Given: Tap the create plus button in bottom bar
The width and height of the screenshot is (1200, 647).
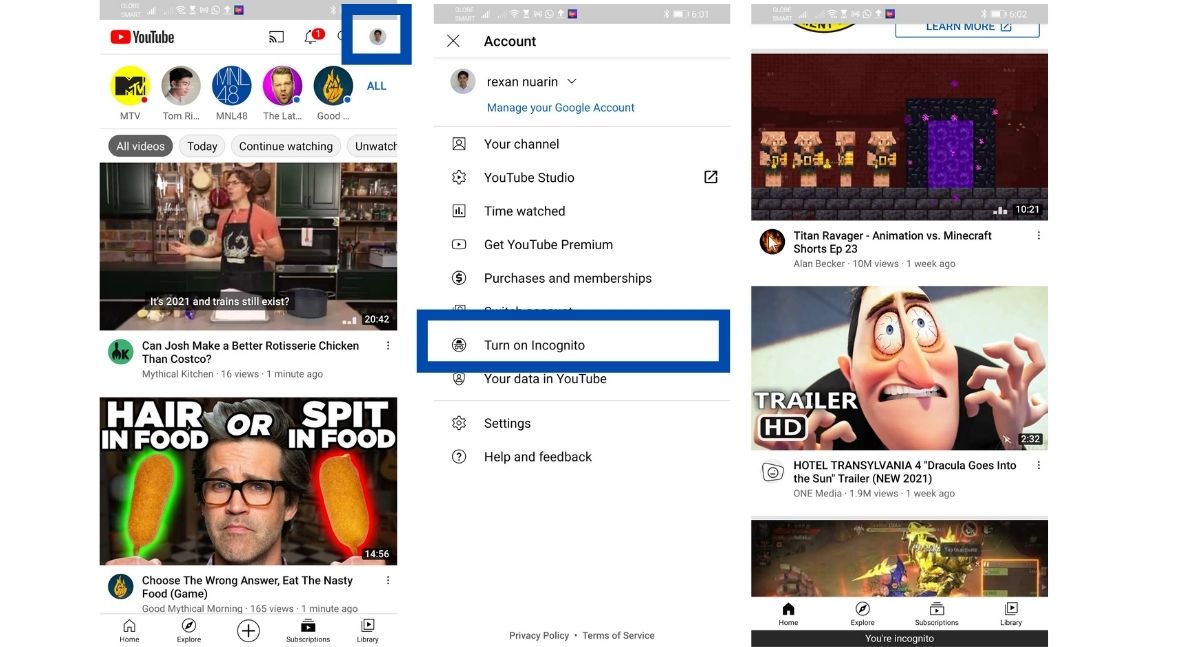Looking at the screenshot, I should [248, 630].
